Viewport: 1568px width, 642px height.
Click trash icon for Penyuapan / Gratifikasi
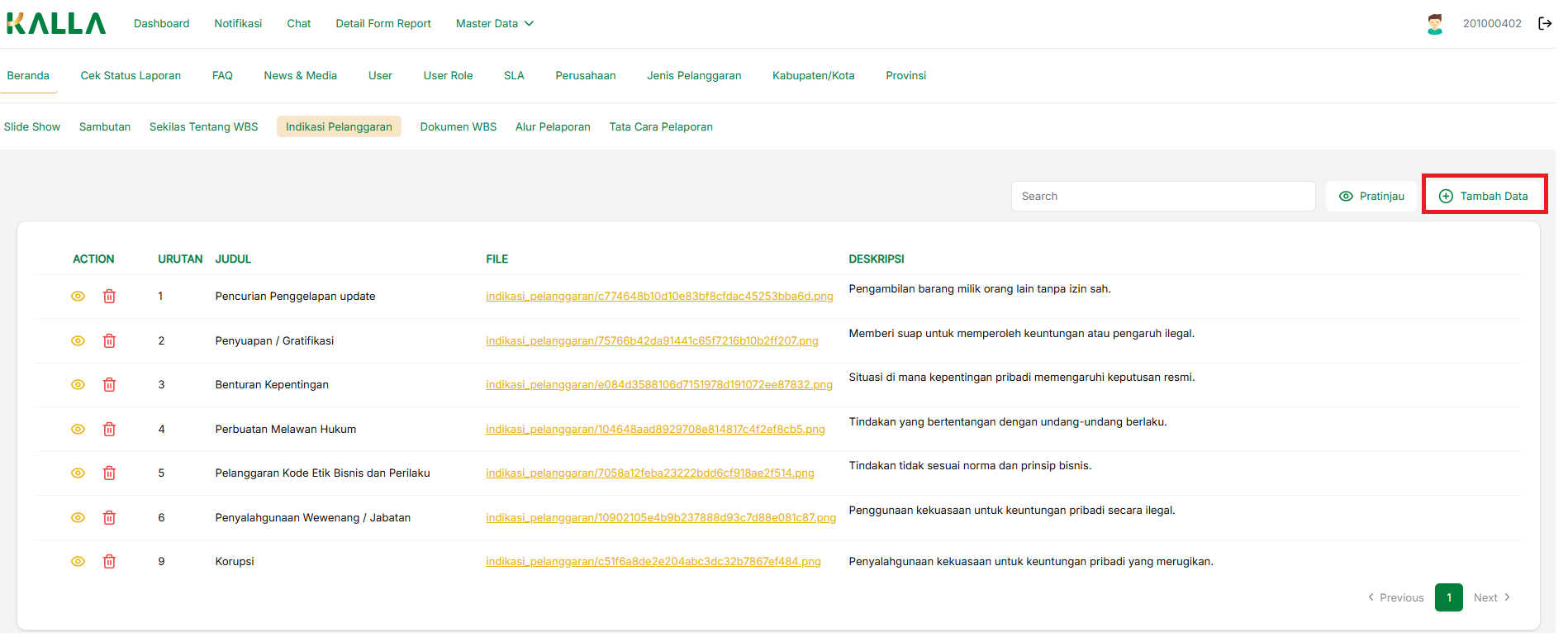(109, 341)
